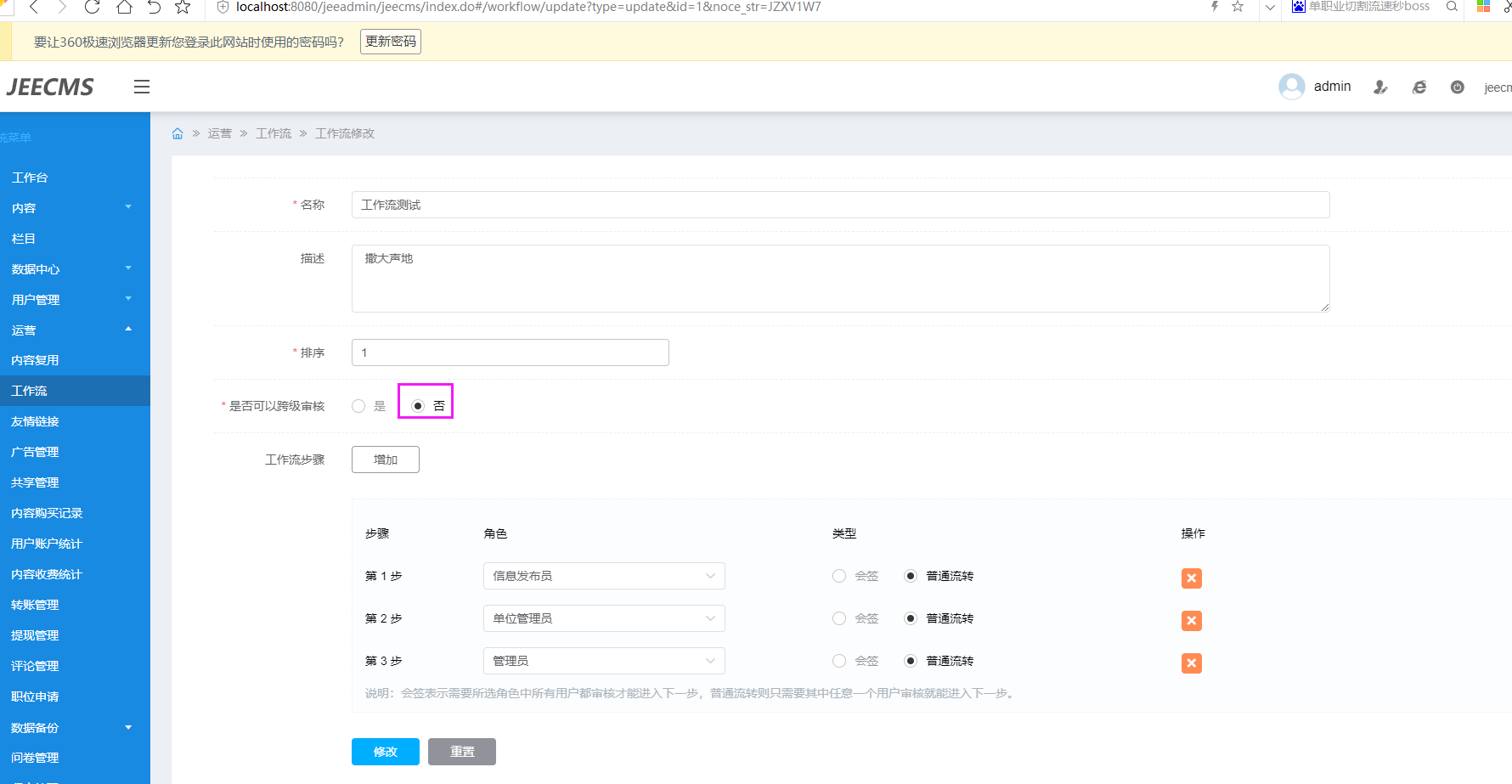Click the 描述 textarea

coord(841,279)
